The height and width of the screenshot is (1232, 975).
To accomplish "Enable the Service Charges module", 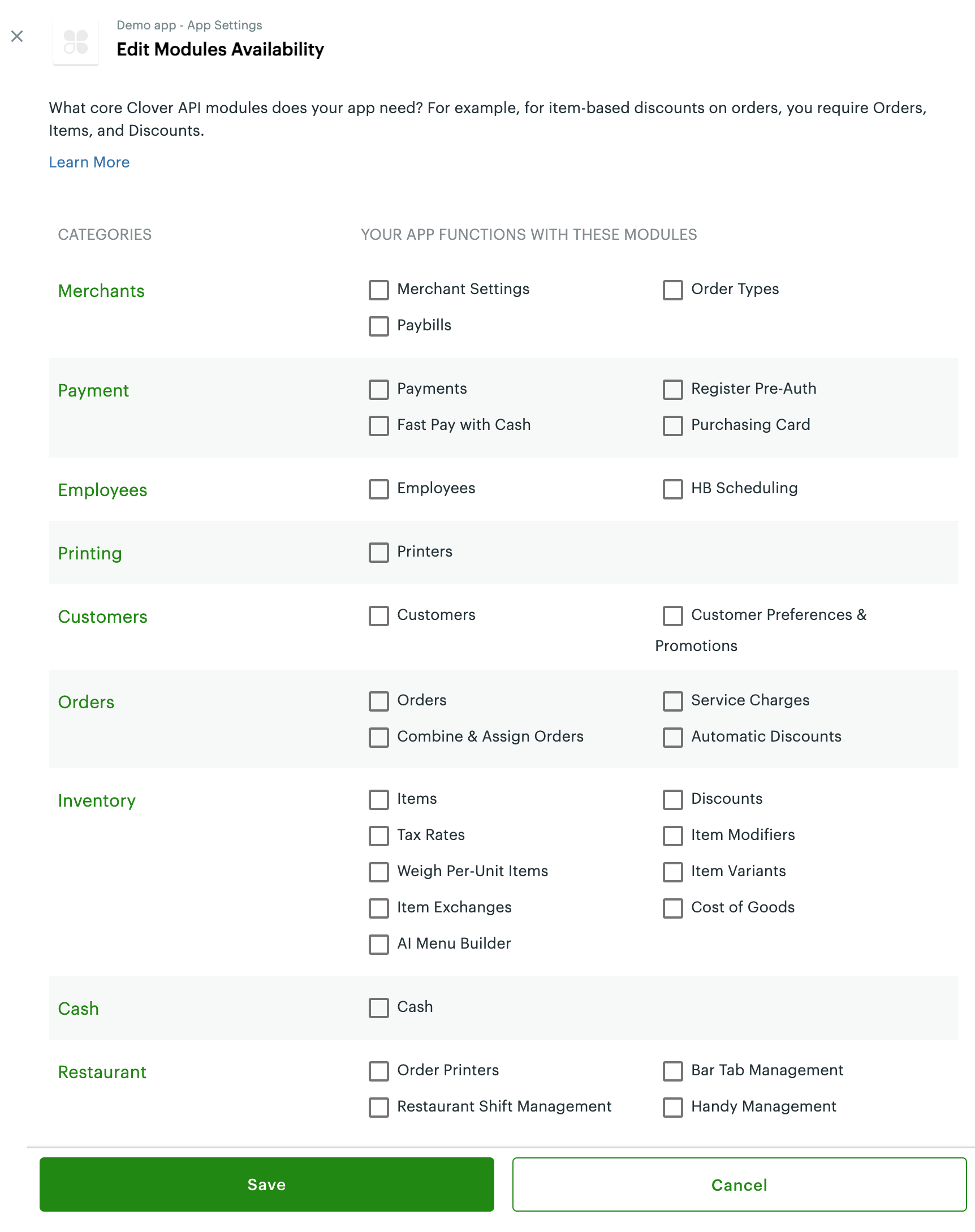I will [x=672, y=701].
